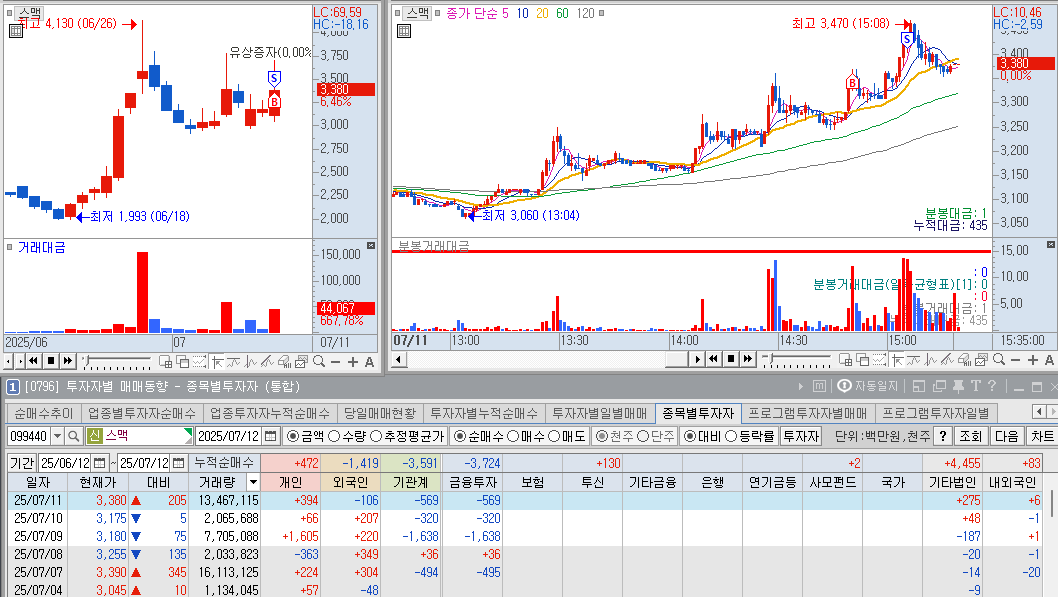Click the 다음 next button
The width and height of the screenshot is (1058, 597).
[1007, 436]
